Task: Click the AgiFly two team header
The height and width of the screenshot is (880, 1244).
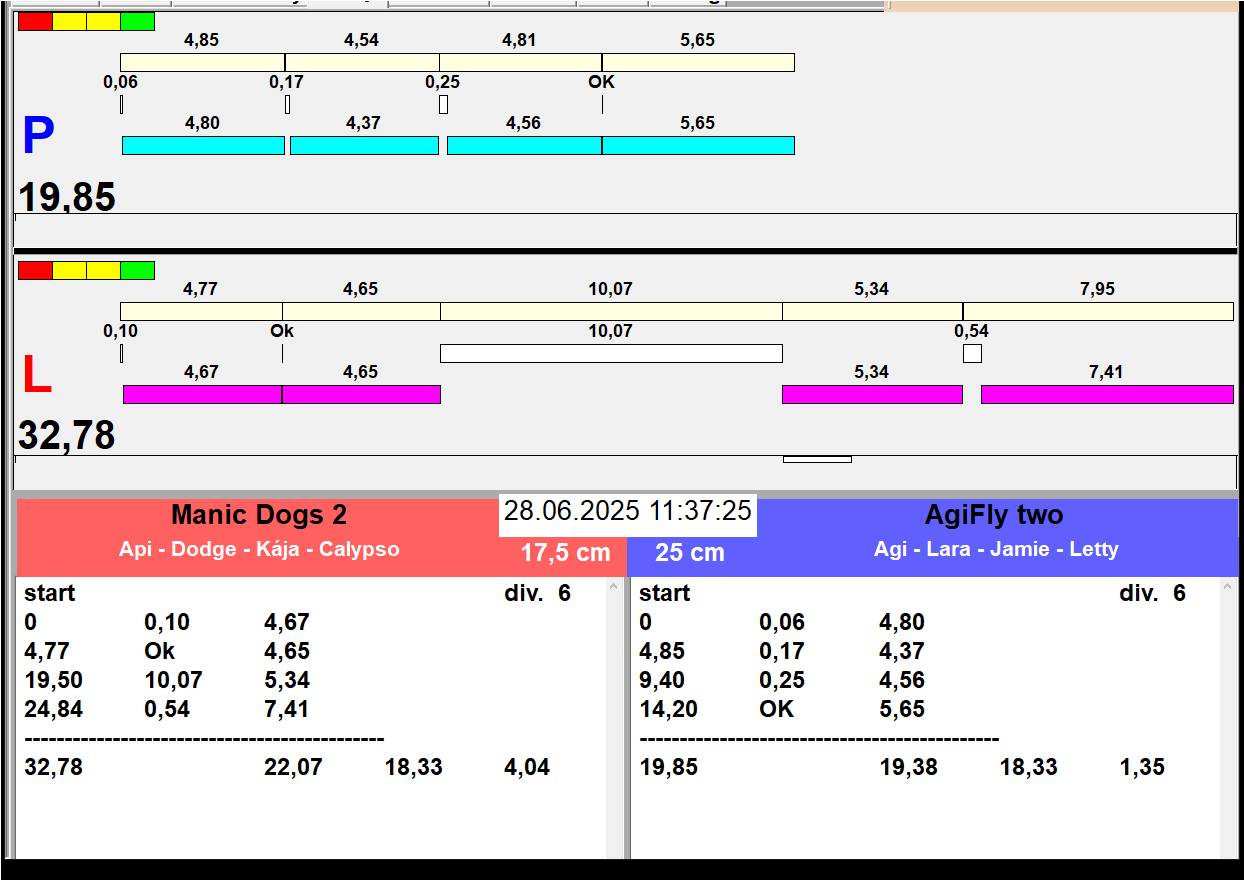Action: click(x=993, y=516)
